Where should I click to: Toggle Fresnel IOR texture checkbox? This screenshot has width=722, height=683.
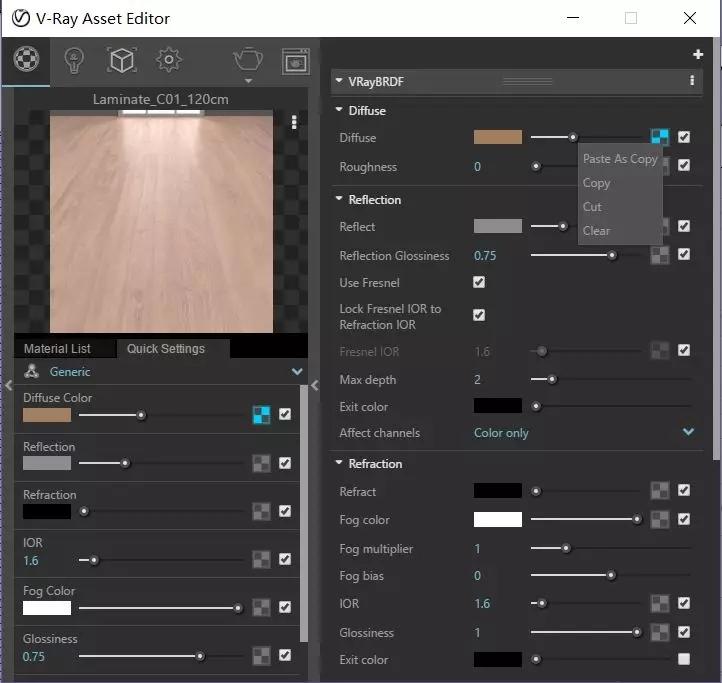[684, 350]
